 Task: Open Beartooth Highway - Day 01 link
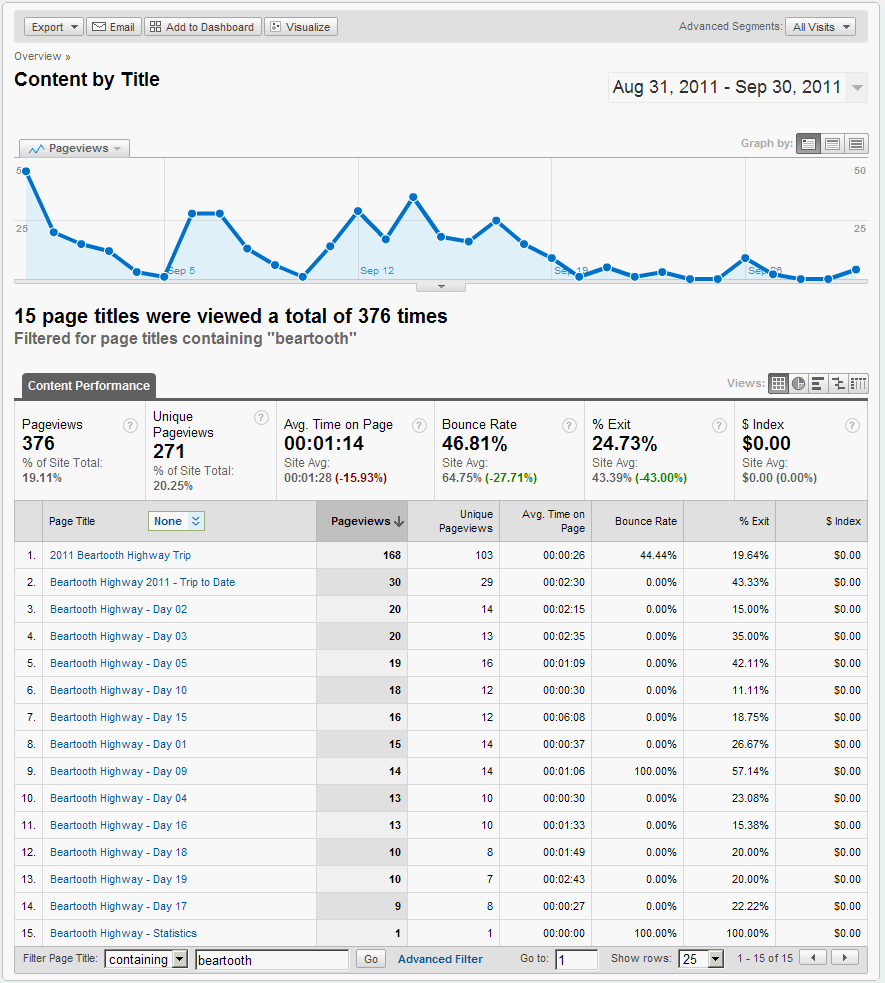click(118, 744)
